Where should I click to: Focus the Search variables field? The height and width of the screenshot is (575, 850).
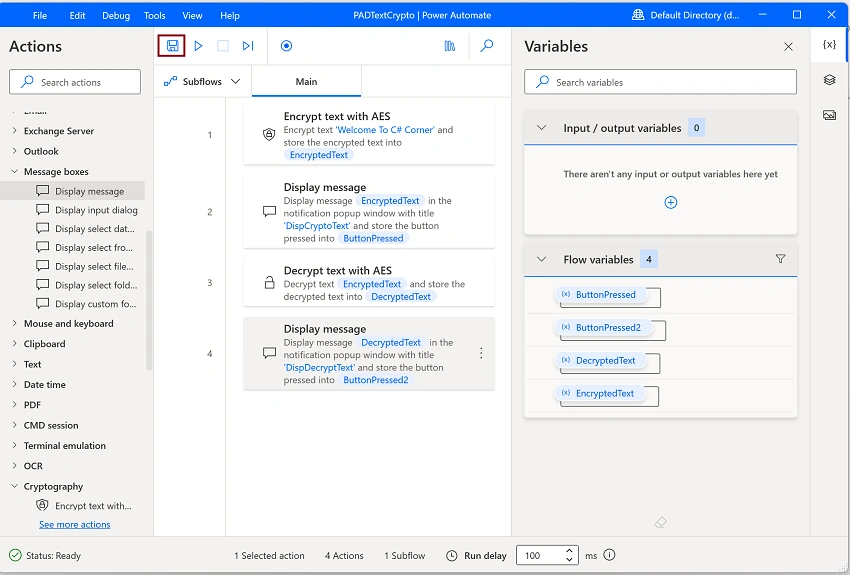point(660,82)
